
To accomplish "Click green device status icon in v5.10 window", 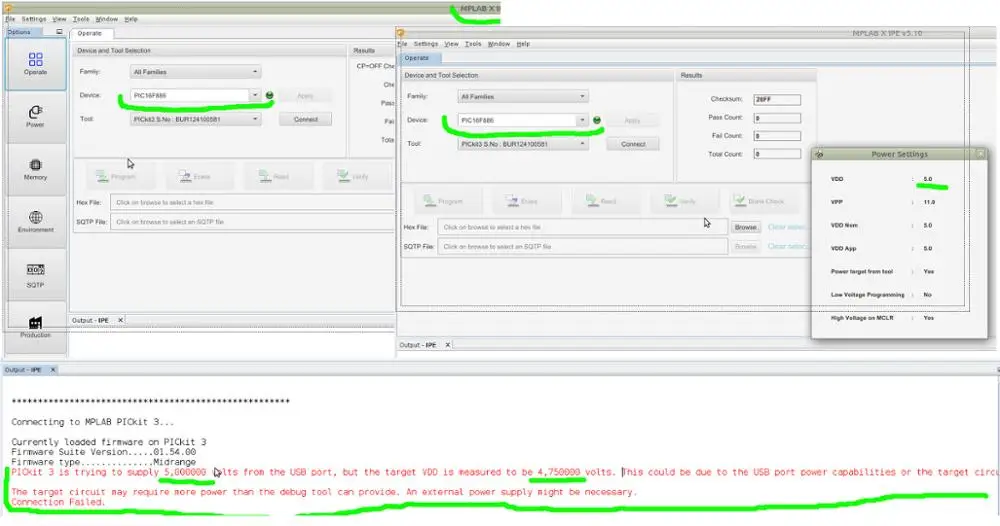I will [597, 120].
